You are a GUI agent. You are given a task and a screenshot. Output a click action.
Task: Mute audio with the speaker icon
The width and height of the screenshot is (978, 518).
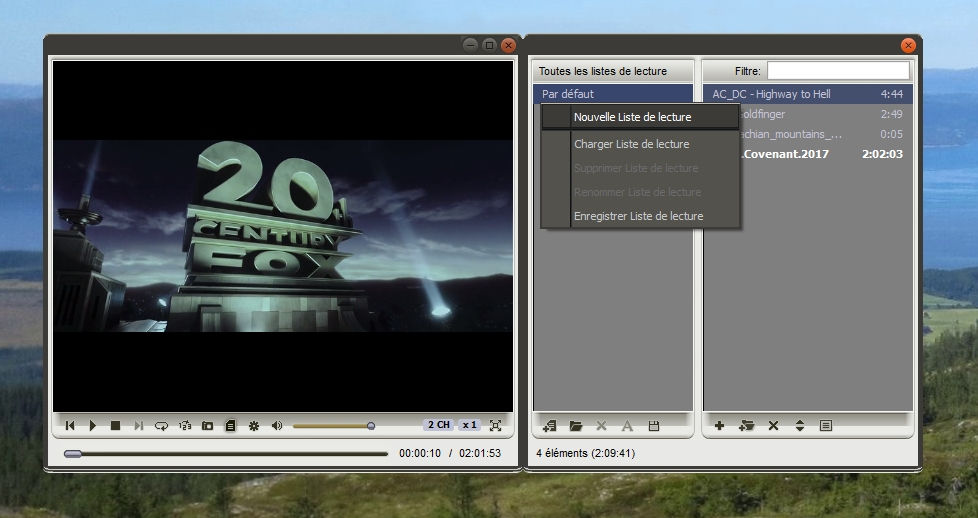pos(277,426)
